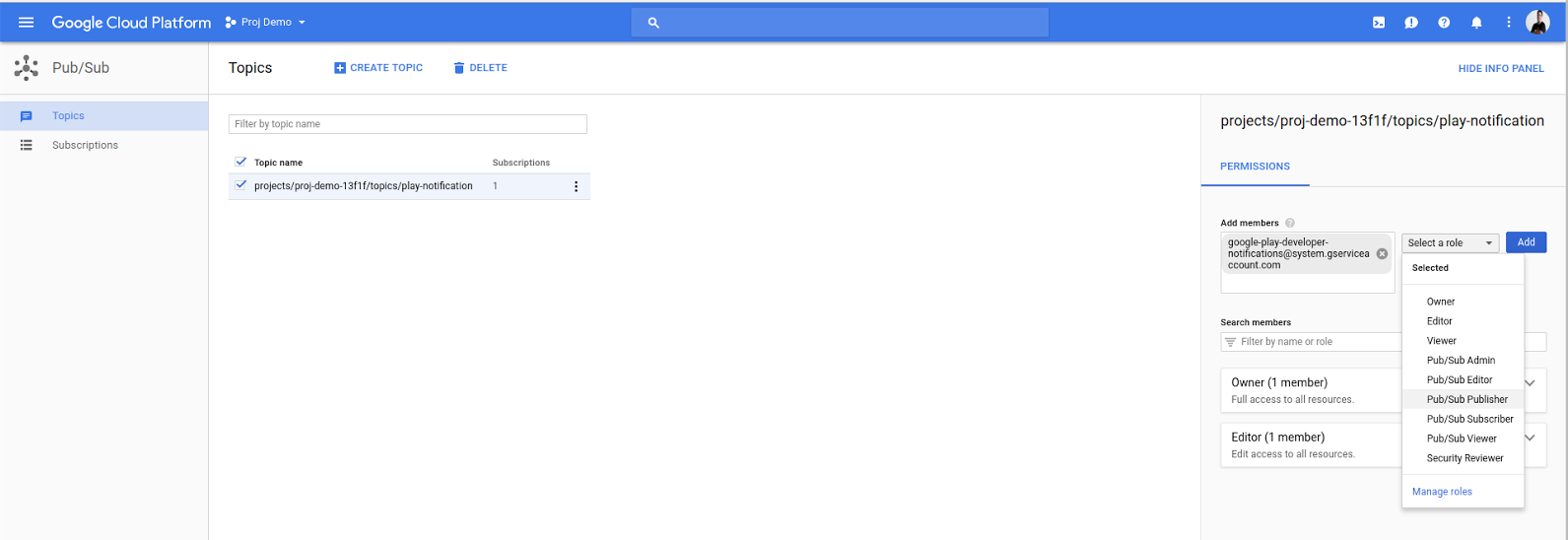Screen dimensions: 1568x540
Task: Select the Pub/Sub Subscriber role option
Action: pos(1469,419)
